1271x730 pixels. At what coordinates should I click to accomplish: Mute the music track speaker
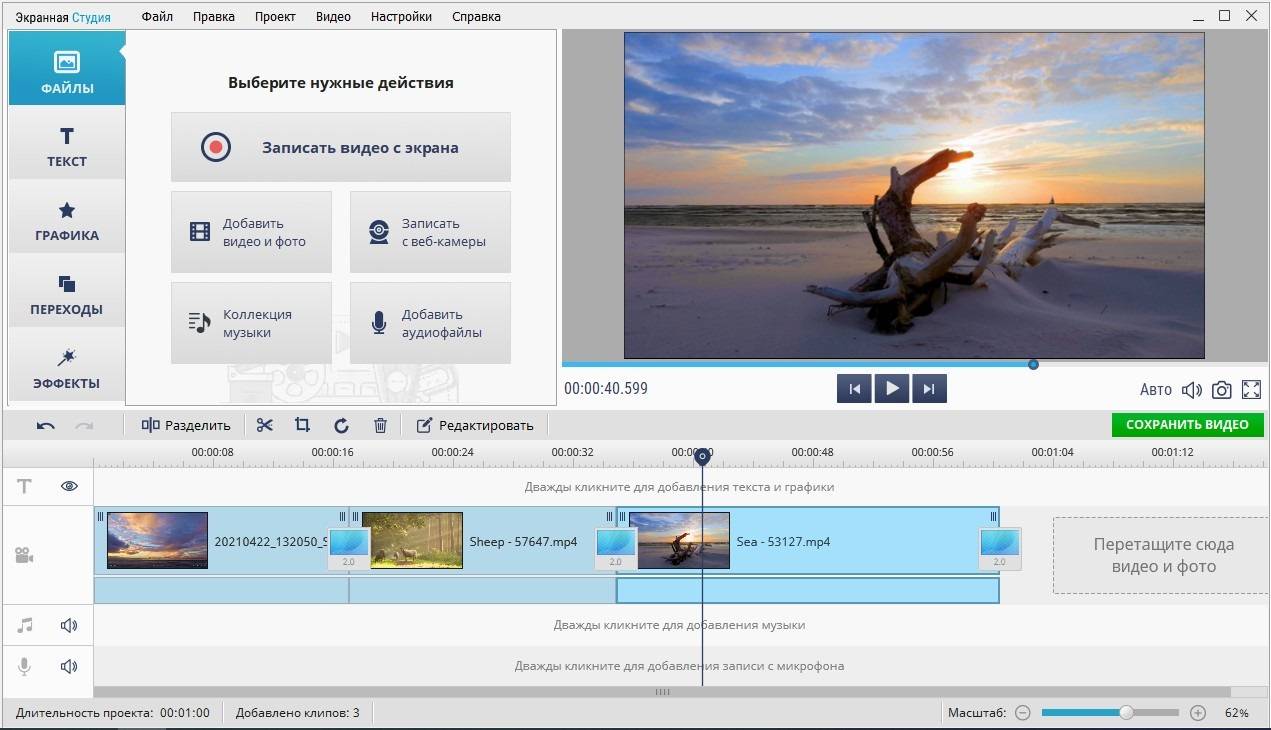(x=69, y=625)
